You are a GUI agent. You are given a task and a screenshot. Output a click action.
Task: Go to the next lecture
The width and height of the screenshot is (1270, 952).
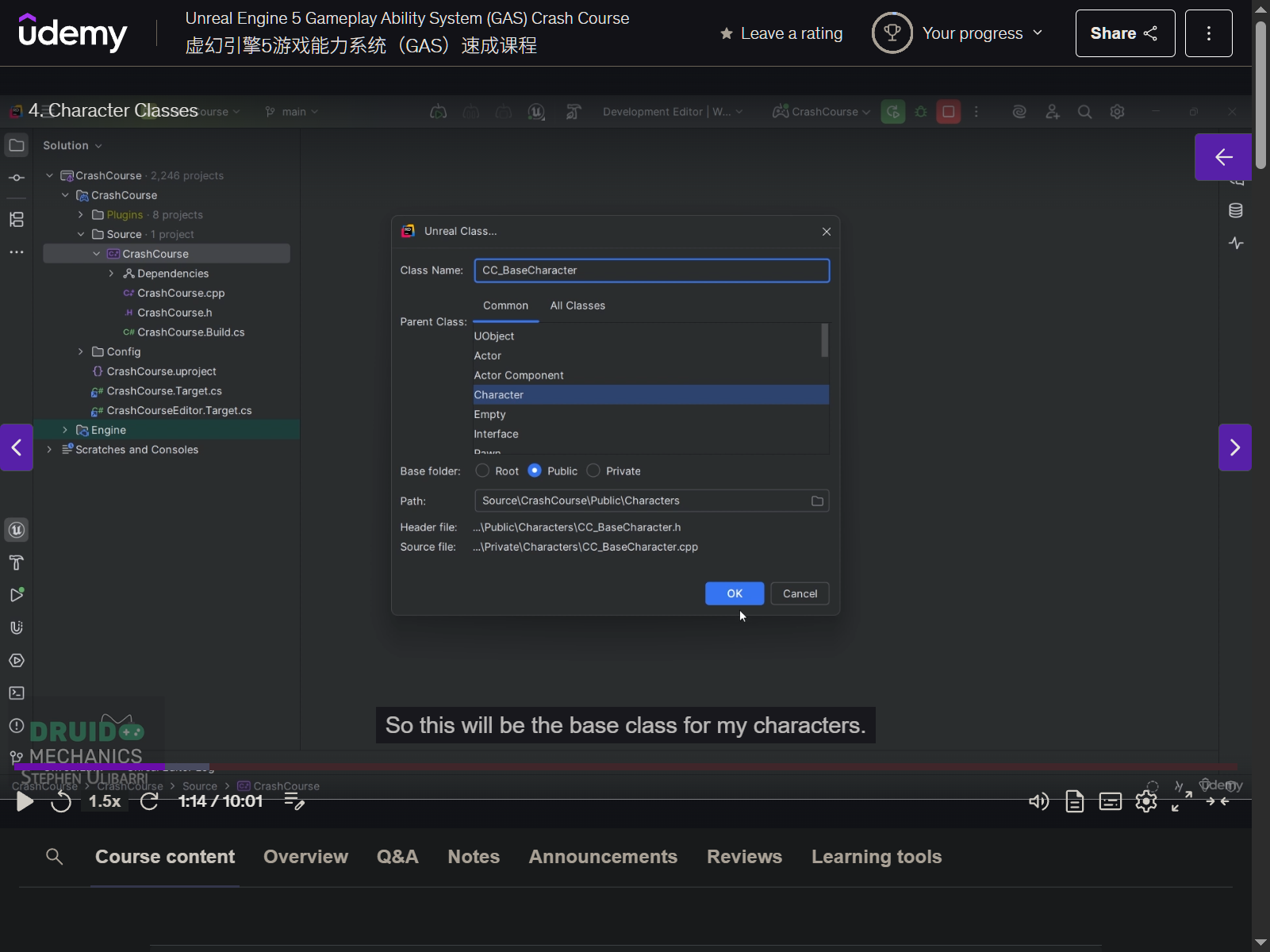click(1235, 447)
